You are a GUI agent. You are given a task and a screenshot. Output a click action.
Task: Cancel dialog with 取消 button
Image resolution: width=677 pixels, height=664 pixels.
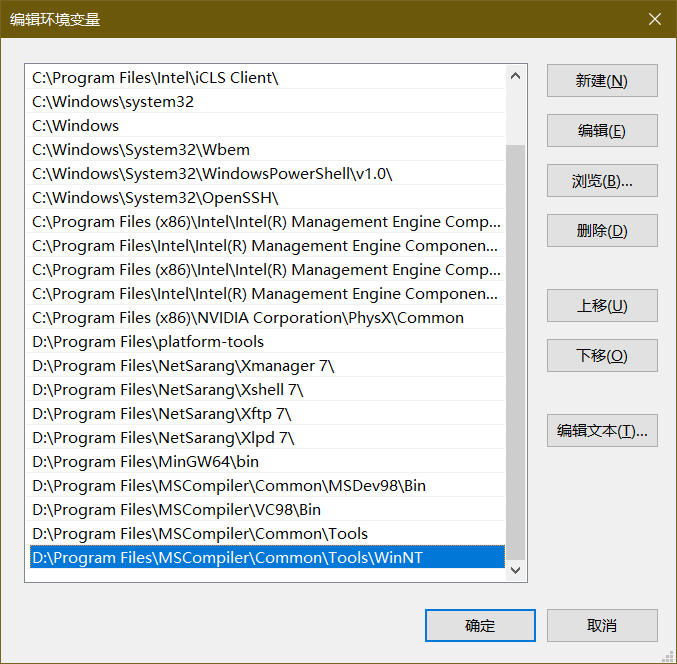coord(601,626)
